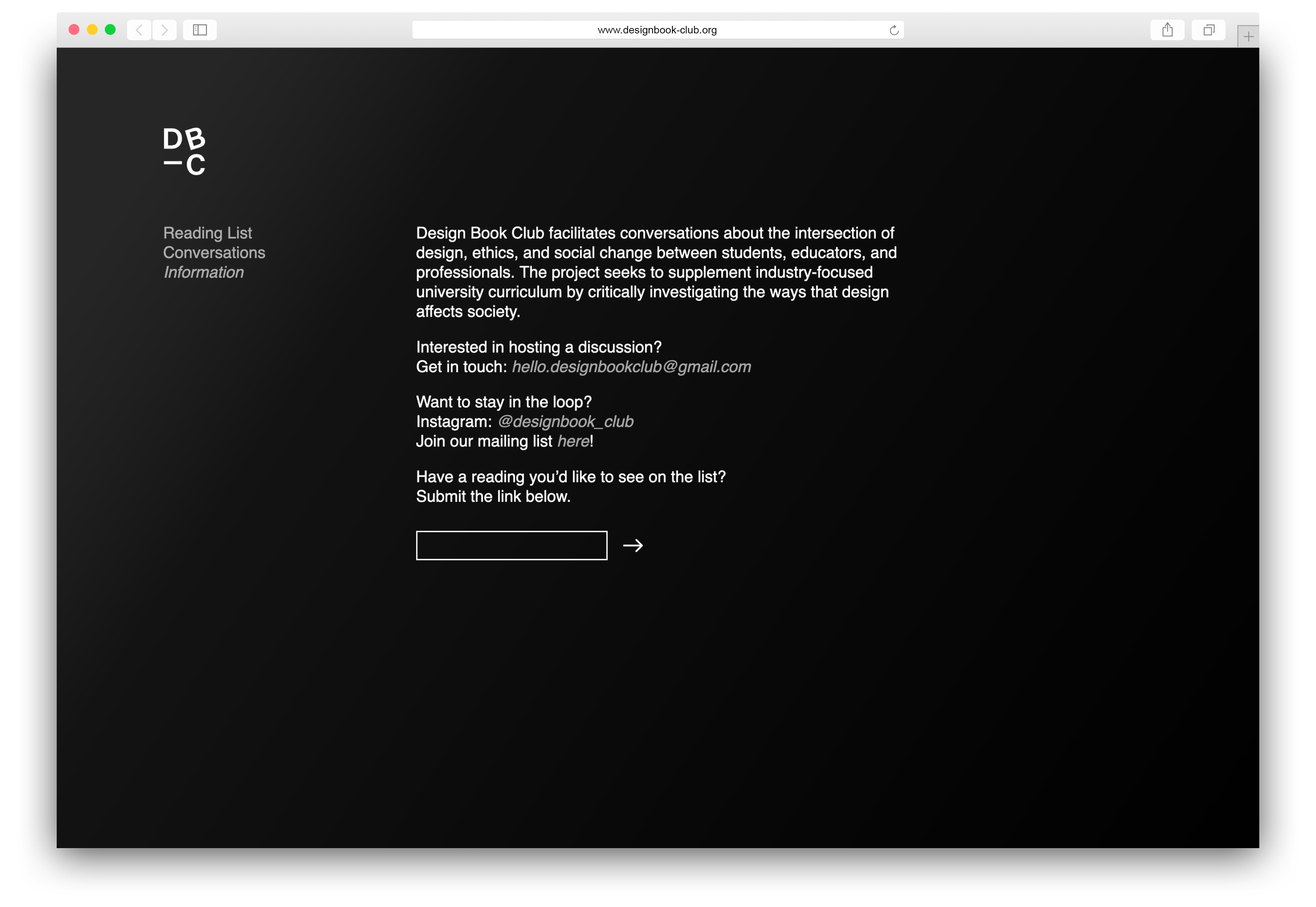The image size is (1316, 907).
Task: Minimize the window with the yellow button
Action: point(92,29)
